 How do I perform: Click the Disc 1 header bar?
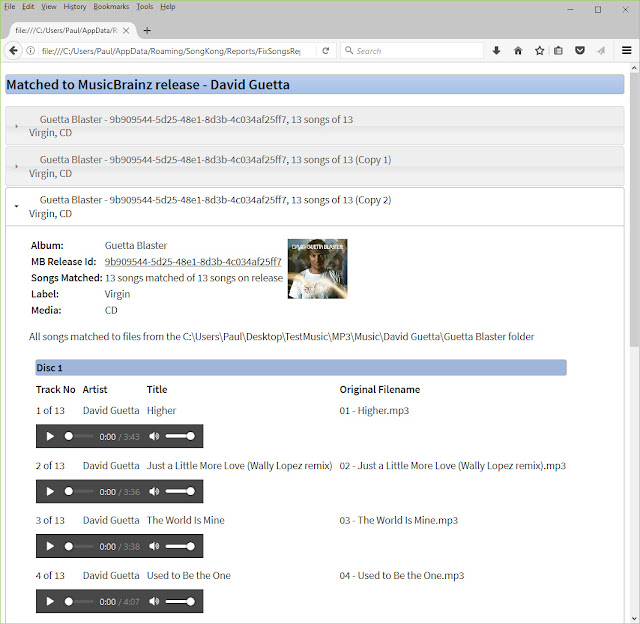click(x=301, y=367)
